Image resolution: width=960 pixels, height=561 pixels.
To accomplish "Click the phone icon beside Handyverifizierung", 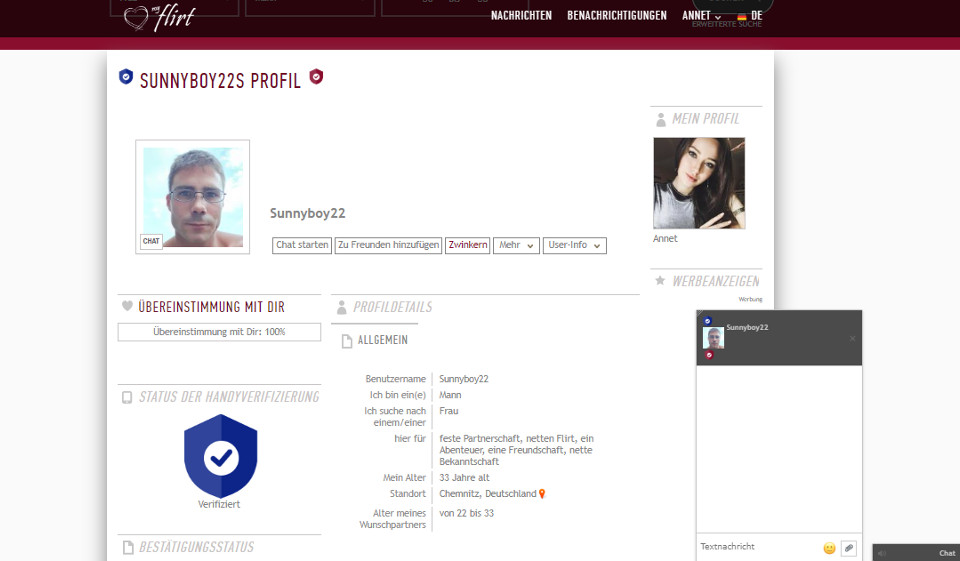I will pyautogui.click(x=127, y=397).
